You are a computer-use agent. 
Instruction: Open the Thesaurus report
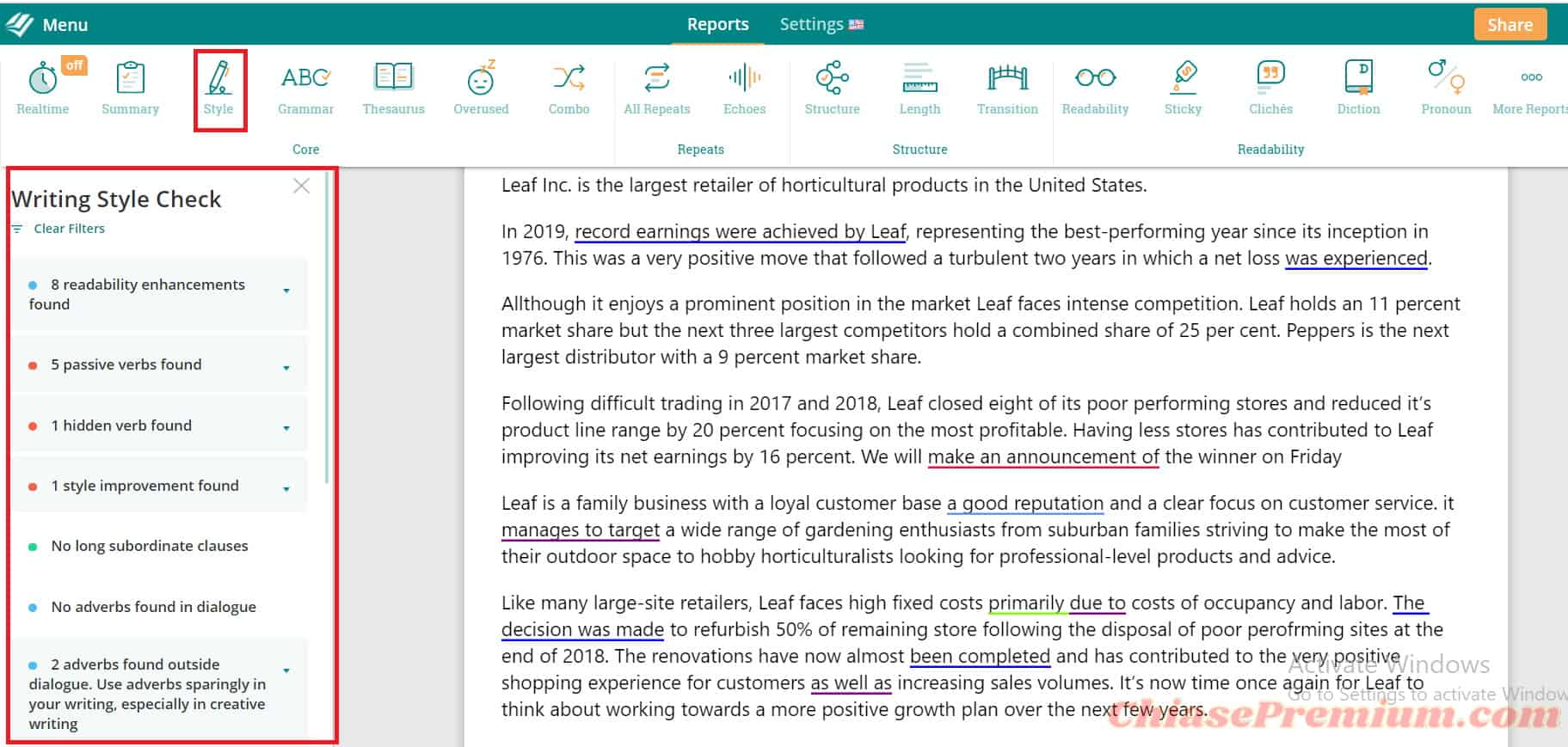[x=394, y=88]
